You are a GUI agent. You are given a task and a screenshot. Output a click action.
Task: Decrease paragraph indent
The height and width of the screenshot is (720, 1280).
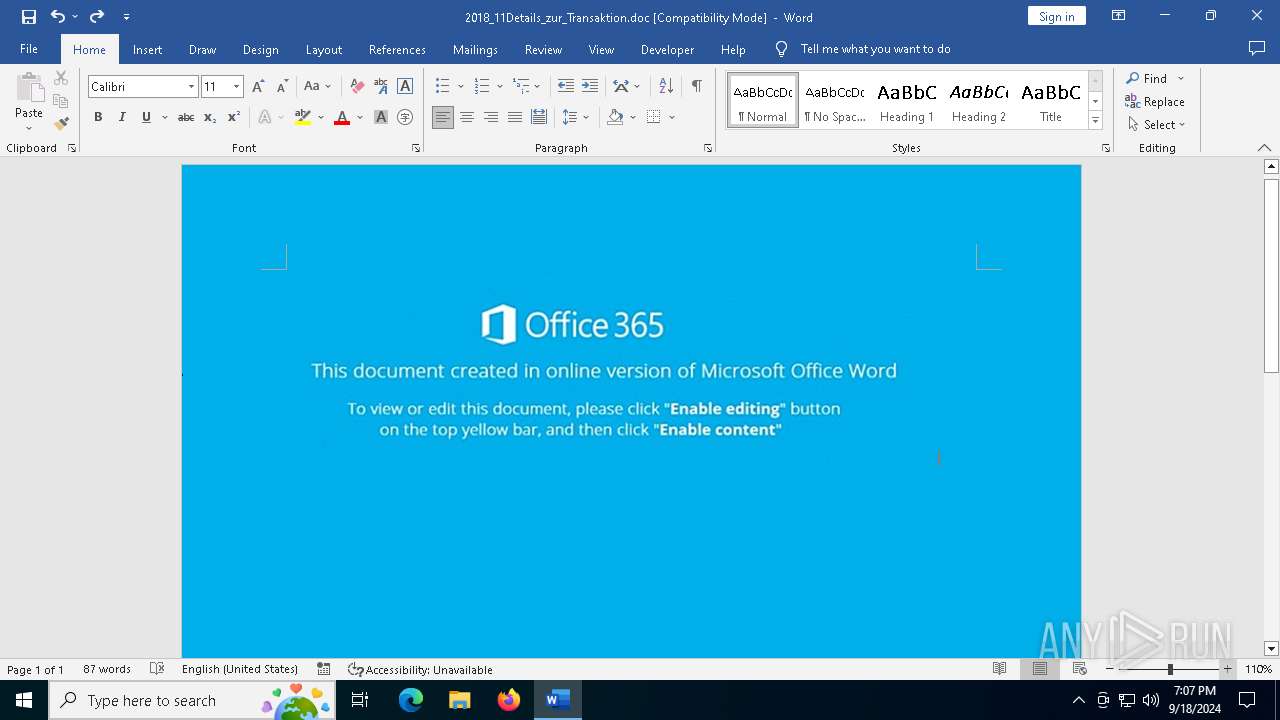[x=566, y=87]
